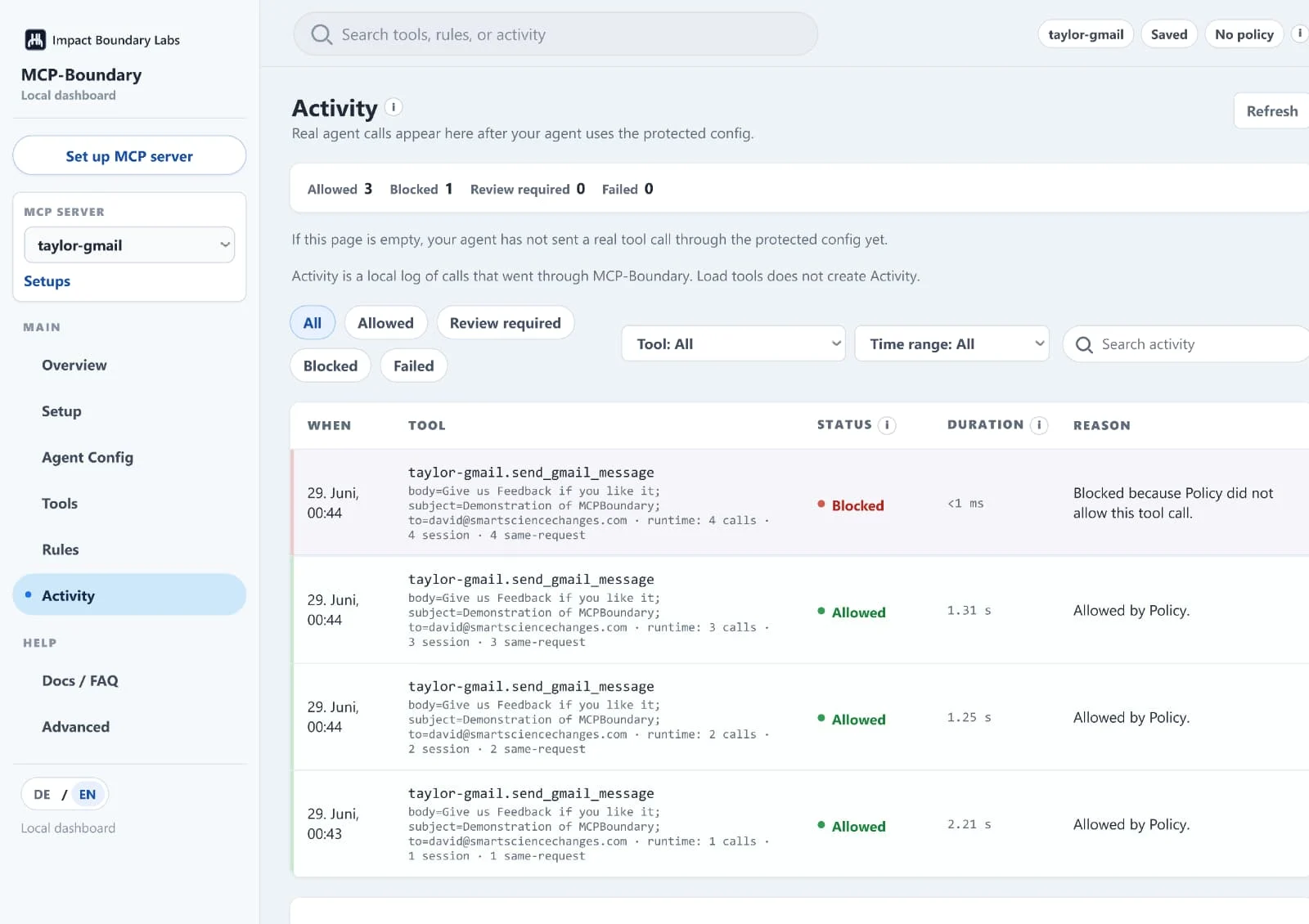Click the Saved pill in top bar
The image size is (1309, 924).
[1169, 34]
